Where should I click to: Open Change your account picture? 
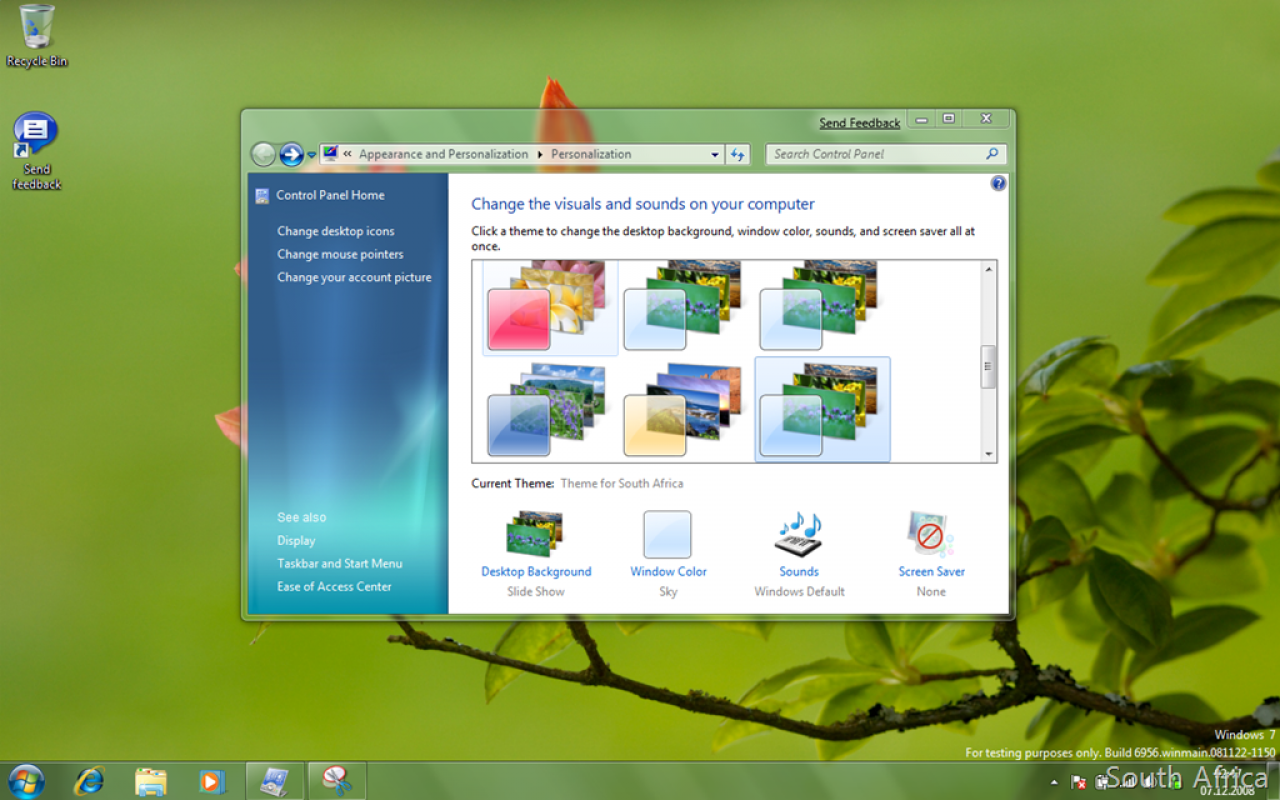point(354,277)
